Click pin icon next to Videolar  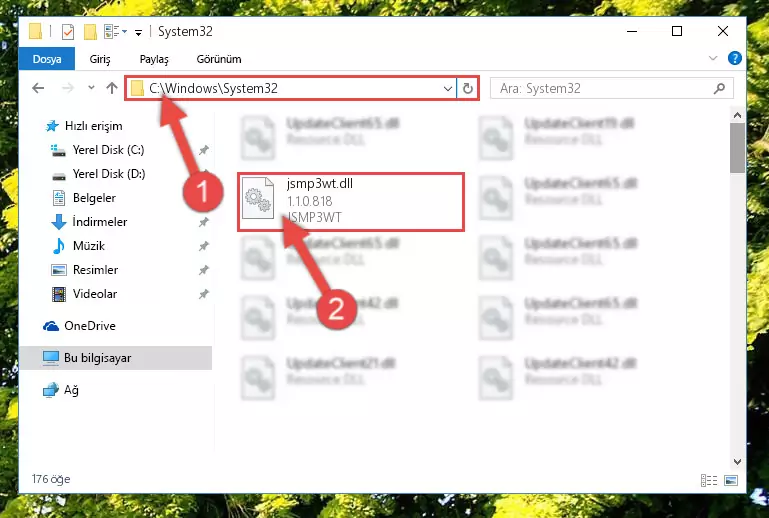coord(204,294)
